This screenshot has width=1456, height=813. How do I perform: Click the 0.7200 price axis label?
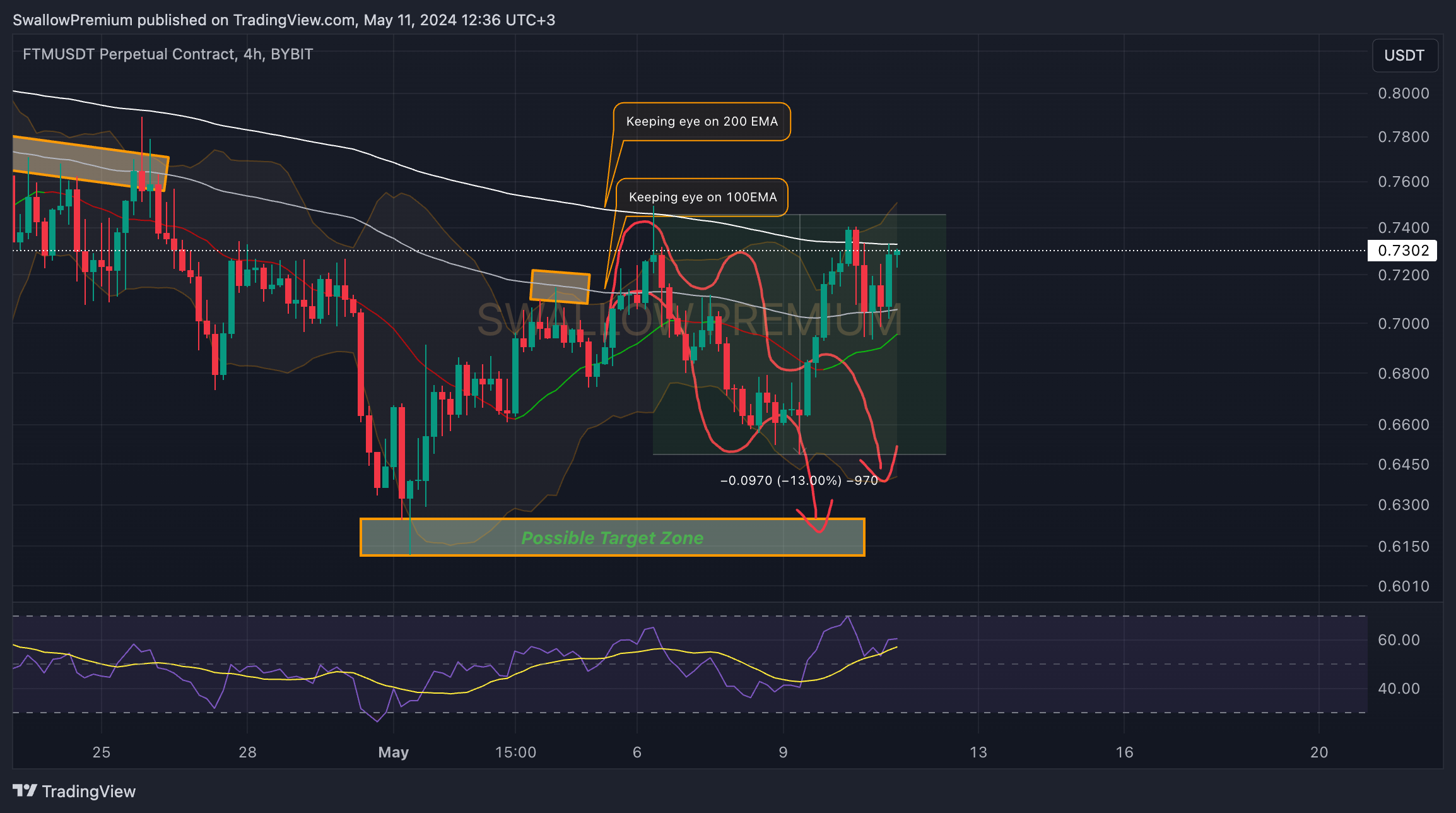1404,275
